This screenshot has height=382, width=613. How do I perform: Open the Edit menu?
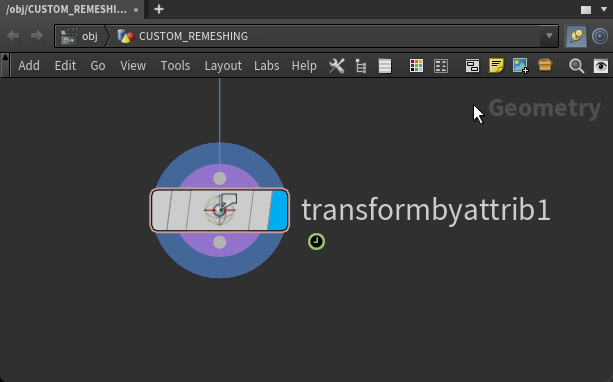coord(65,66)
